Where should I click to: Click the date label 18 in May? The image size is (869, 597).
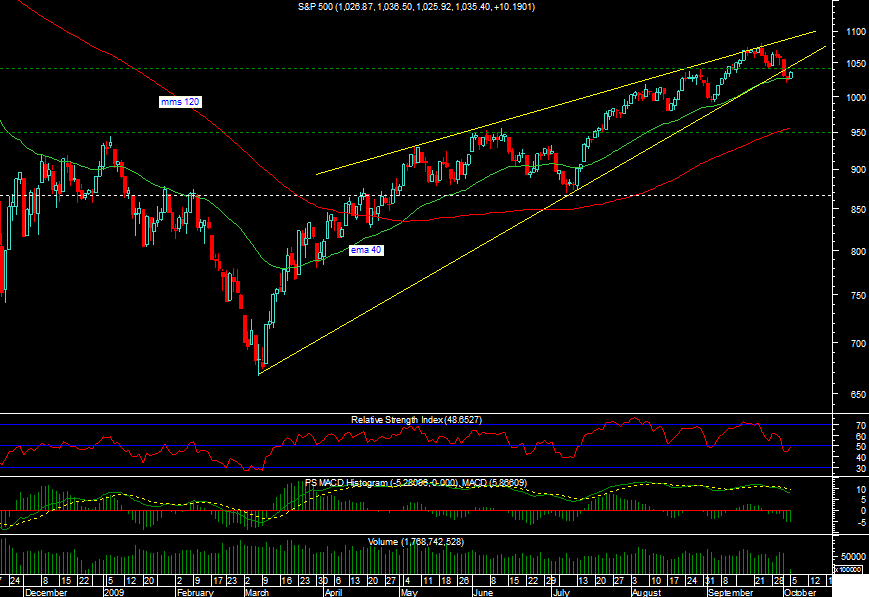coord(446,580)
